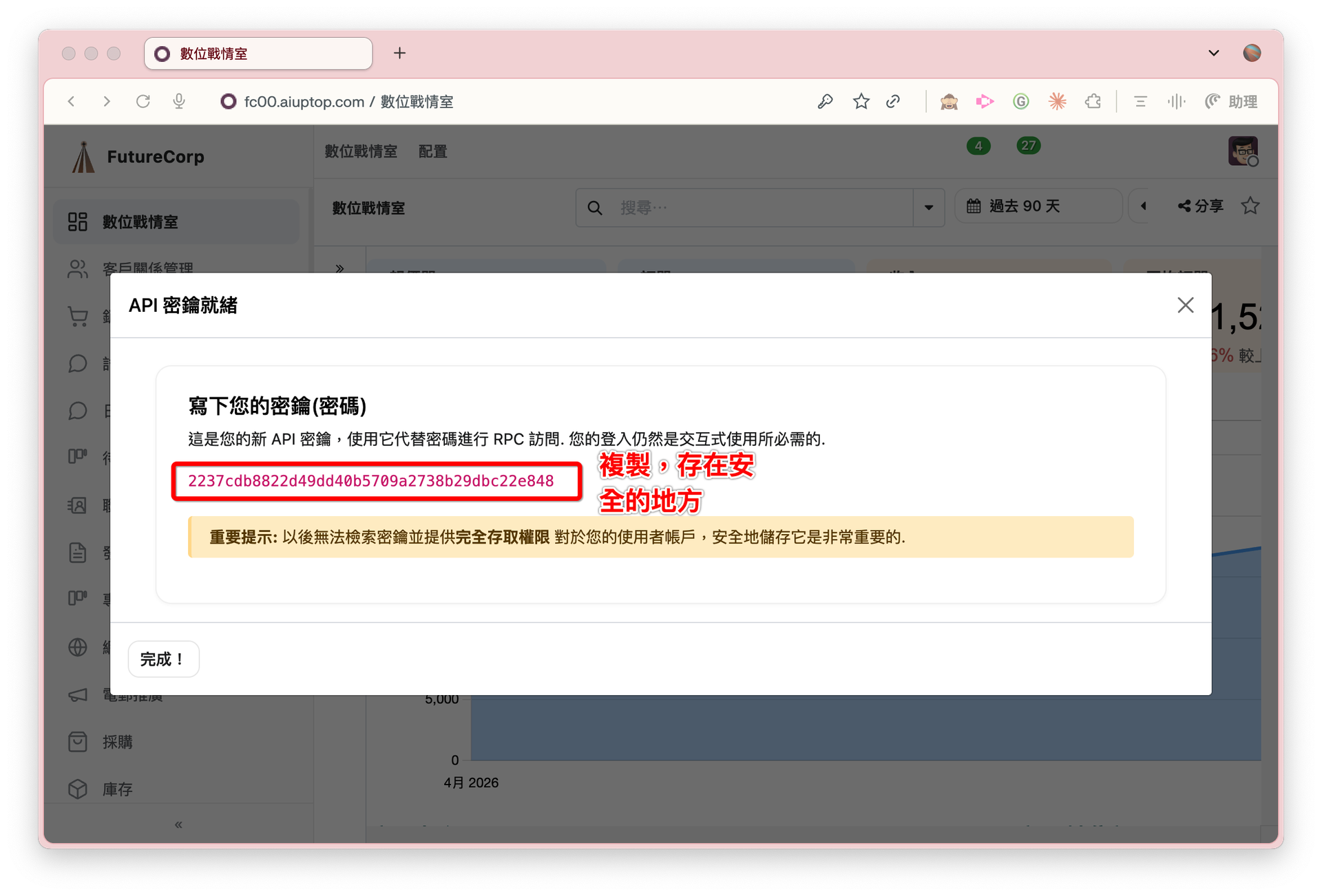Screen dimensions: 1322x896
Task: Go forward in browser history
Action: (x=107, y=102)
